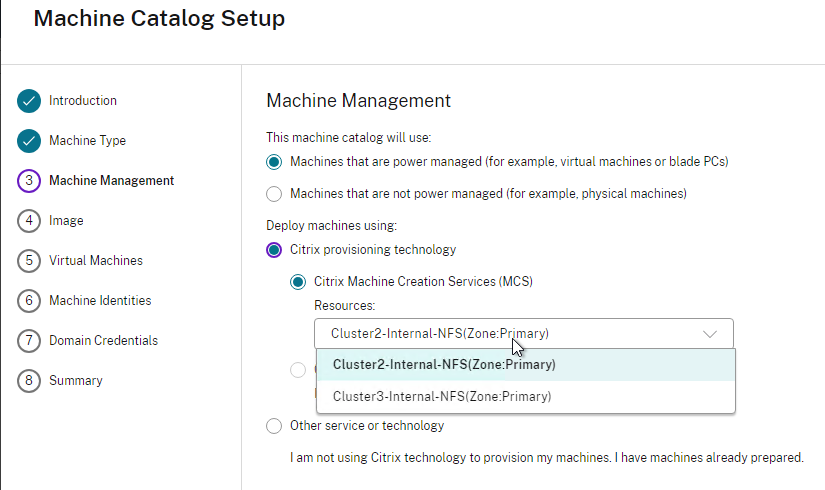This screenshot has width=825, height=490.
Task: Click the step 3 circle icon
Action: [x=29, y=181]
